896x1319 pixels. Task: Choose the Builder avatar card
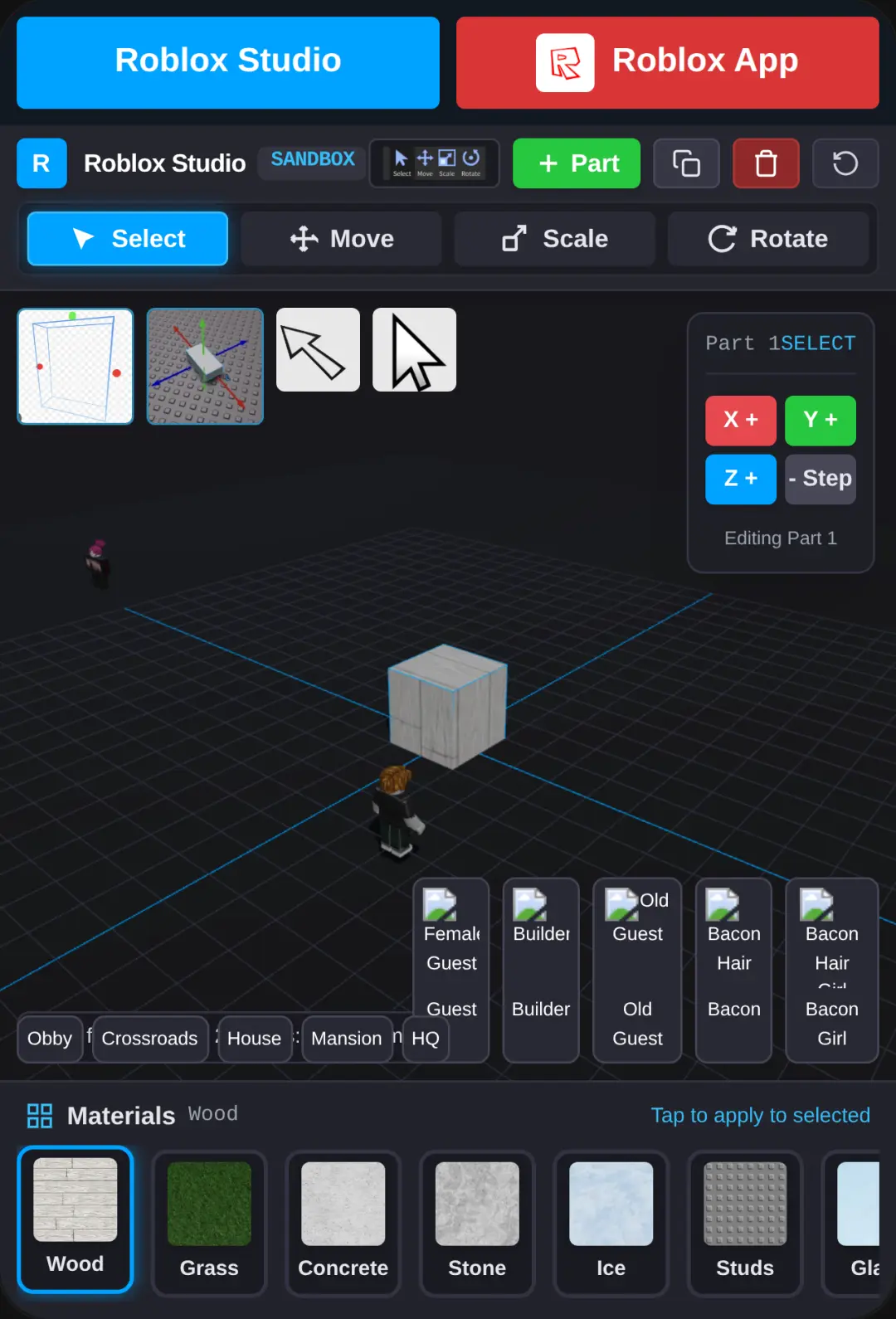coord(541,971)
